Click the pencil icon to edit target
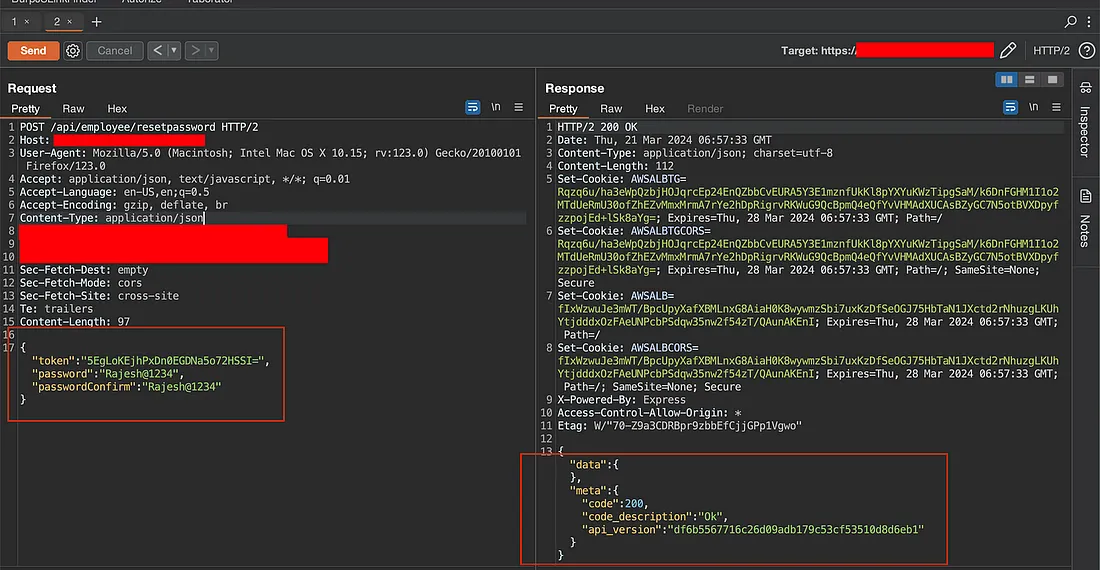This screenshot has width=1100, height=570. tap(1008, 50)
